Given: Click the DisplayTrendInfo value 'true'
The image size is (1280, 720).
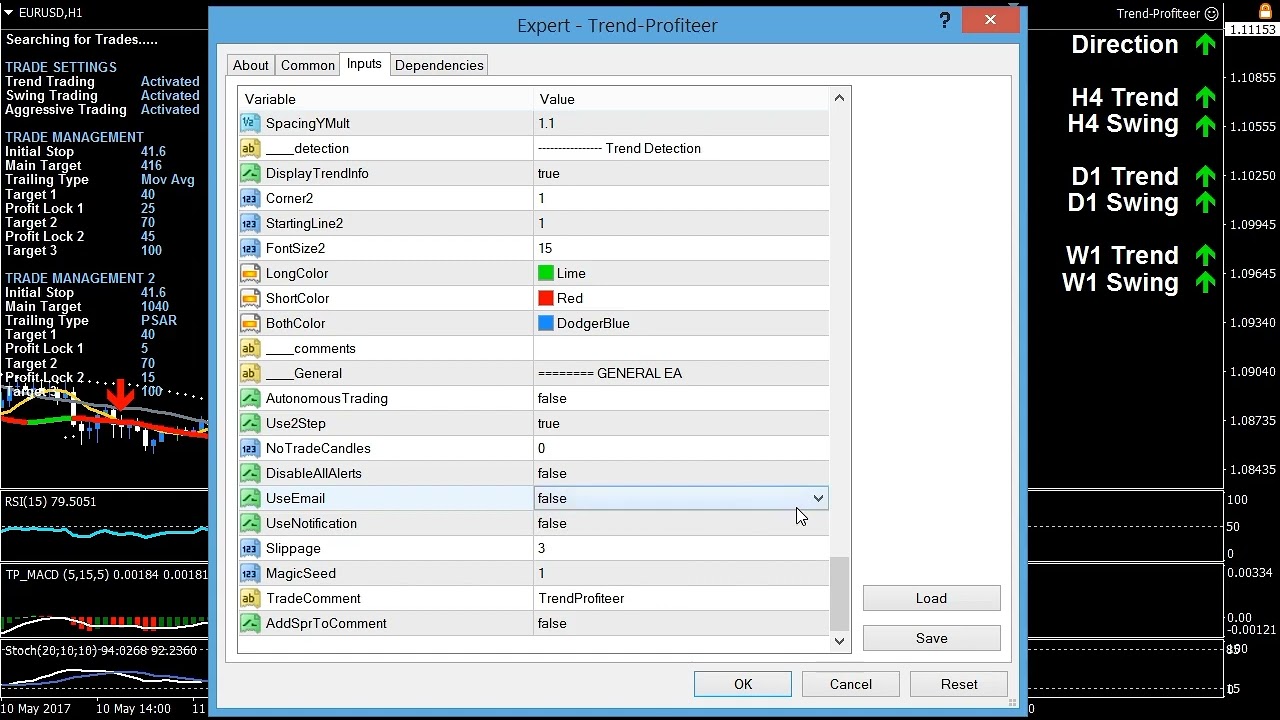Looking at the screenshot, I should [x=549, y=173].
